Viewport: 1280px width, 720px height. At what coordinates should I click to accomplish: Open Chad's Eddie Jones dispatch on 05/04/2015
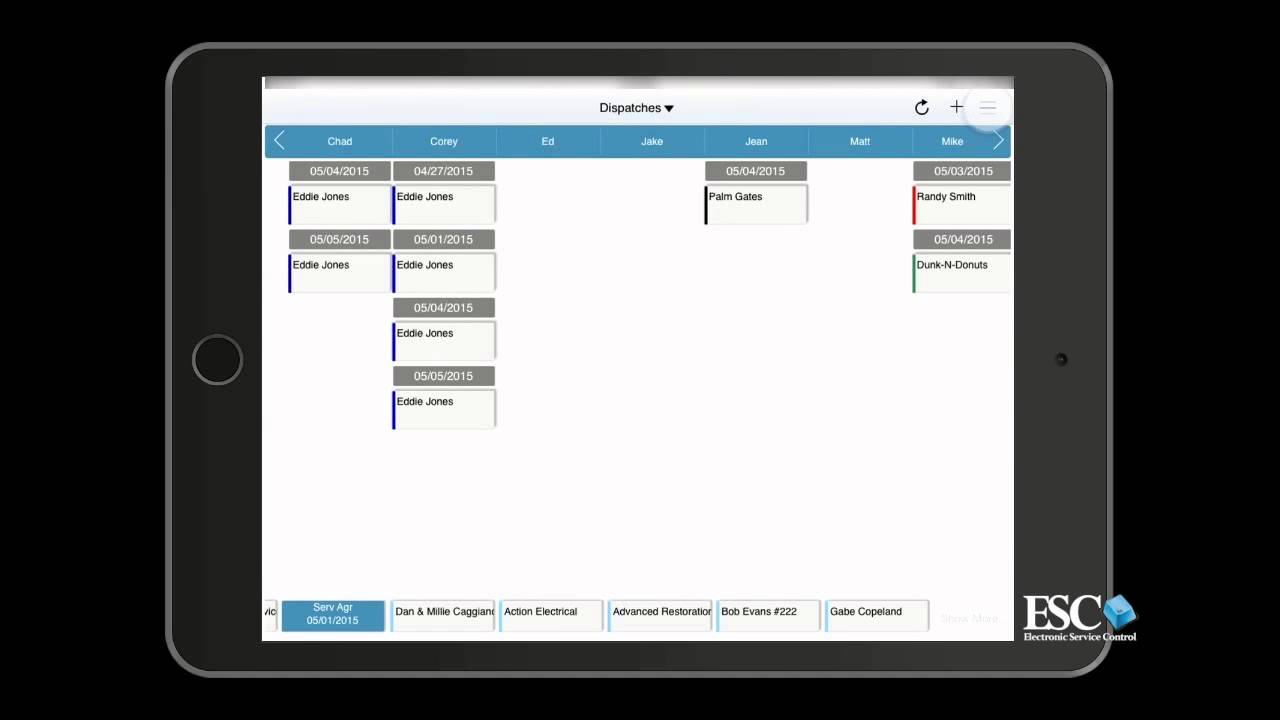click(x=340, y=205)
